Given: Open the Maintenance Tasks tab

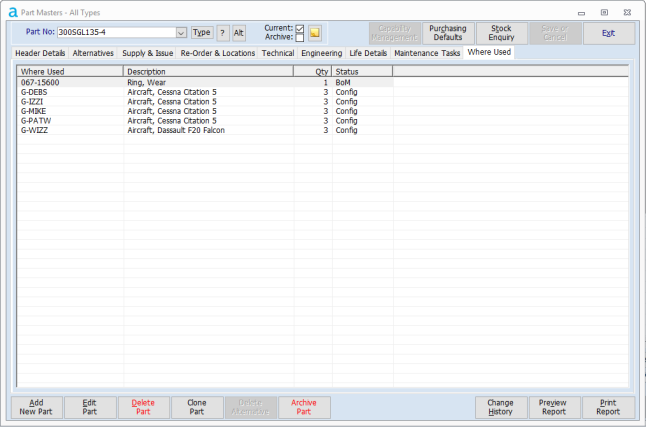Looking at the screenshot, I should 427,52.
